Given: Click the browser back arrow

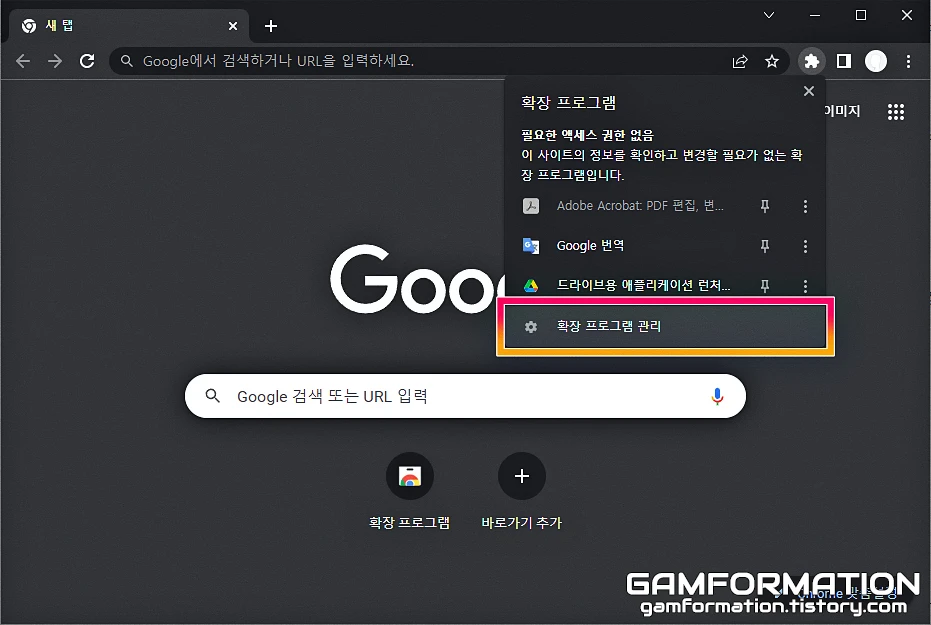Looking at the screenshot, I should point(23,61).
